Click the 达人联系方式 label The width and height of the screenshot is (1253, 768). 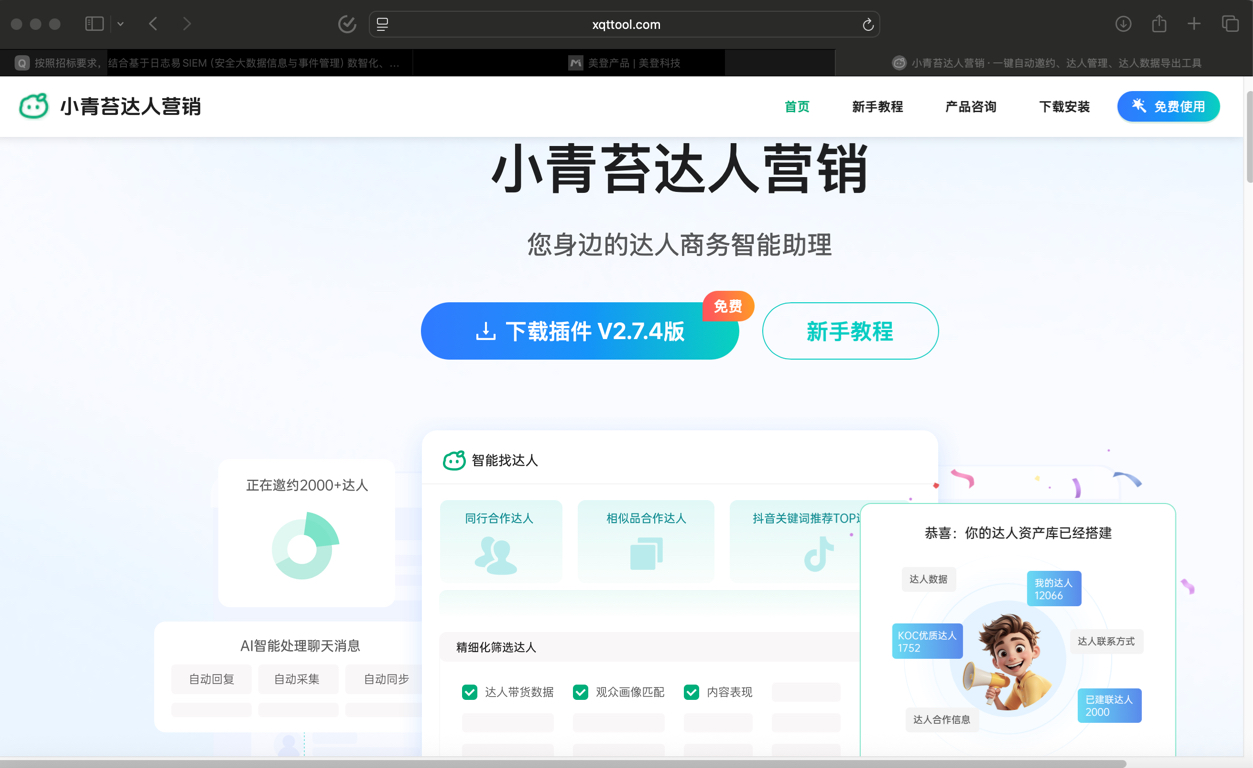point(1106,642)
